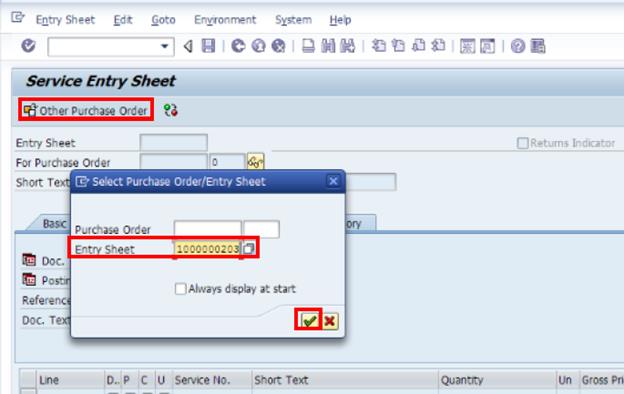Enable the Always display at start checkbox

tap(180, 289)
